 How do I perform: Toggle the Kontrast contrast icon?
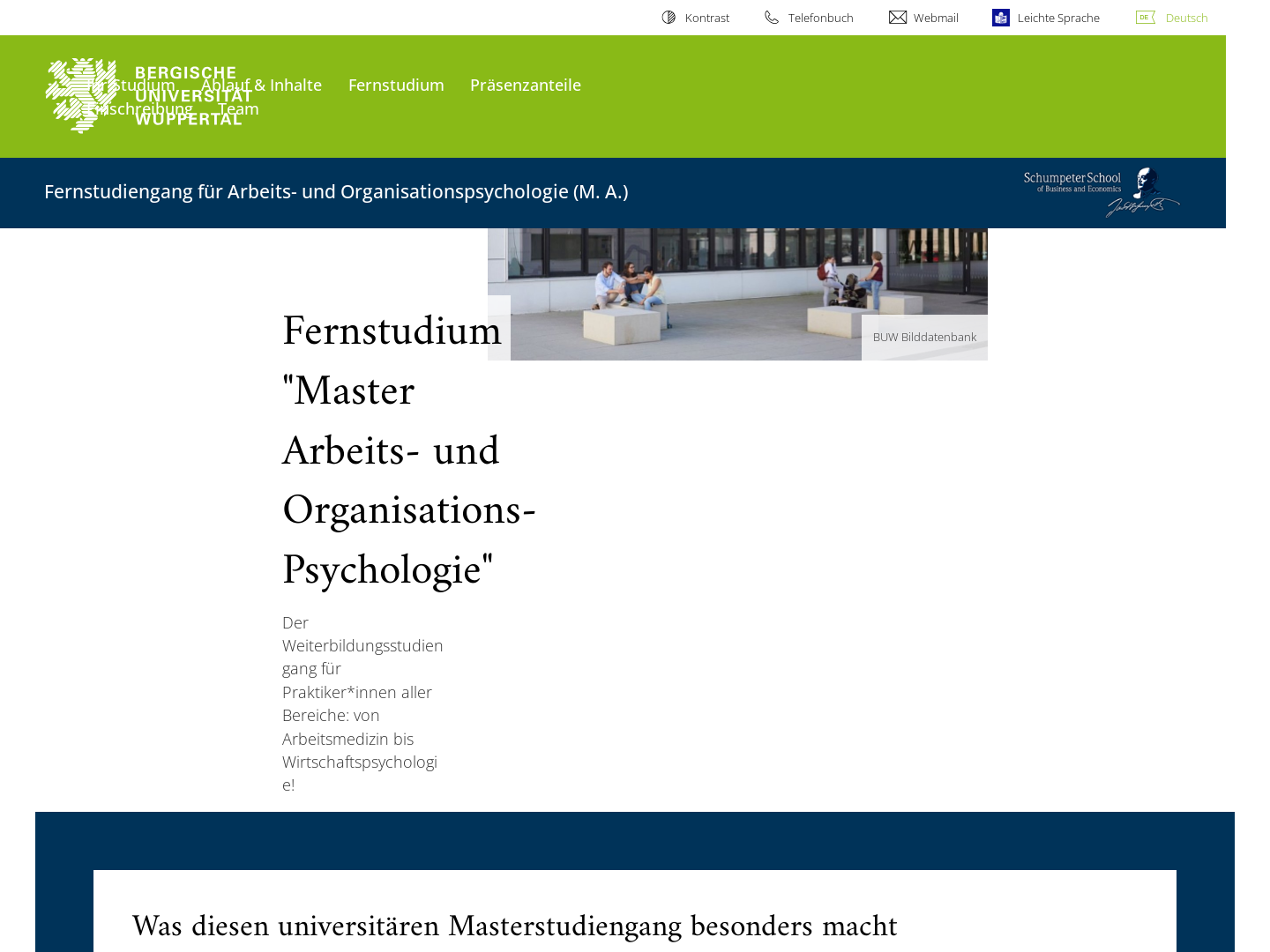pyautogui.click(x=669, y=18)
